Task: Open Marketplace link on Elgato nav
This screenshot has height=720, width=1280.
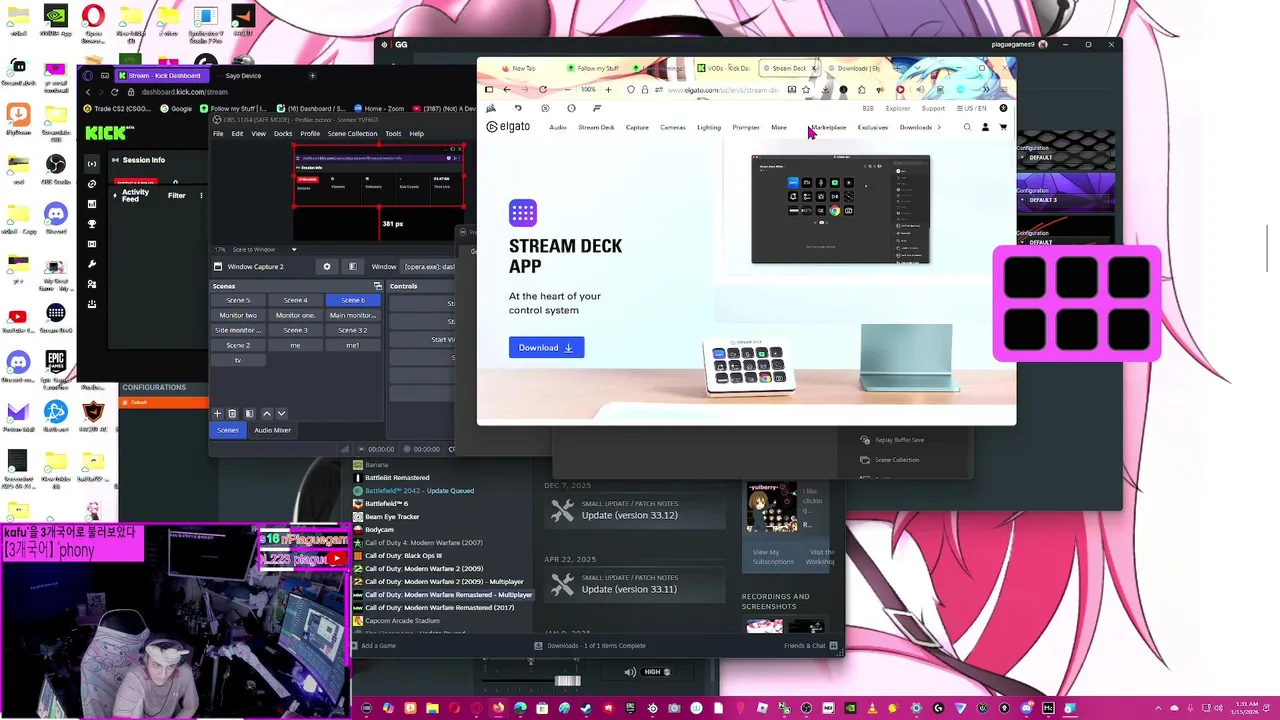Action: click(828, 127)
